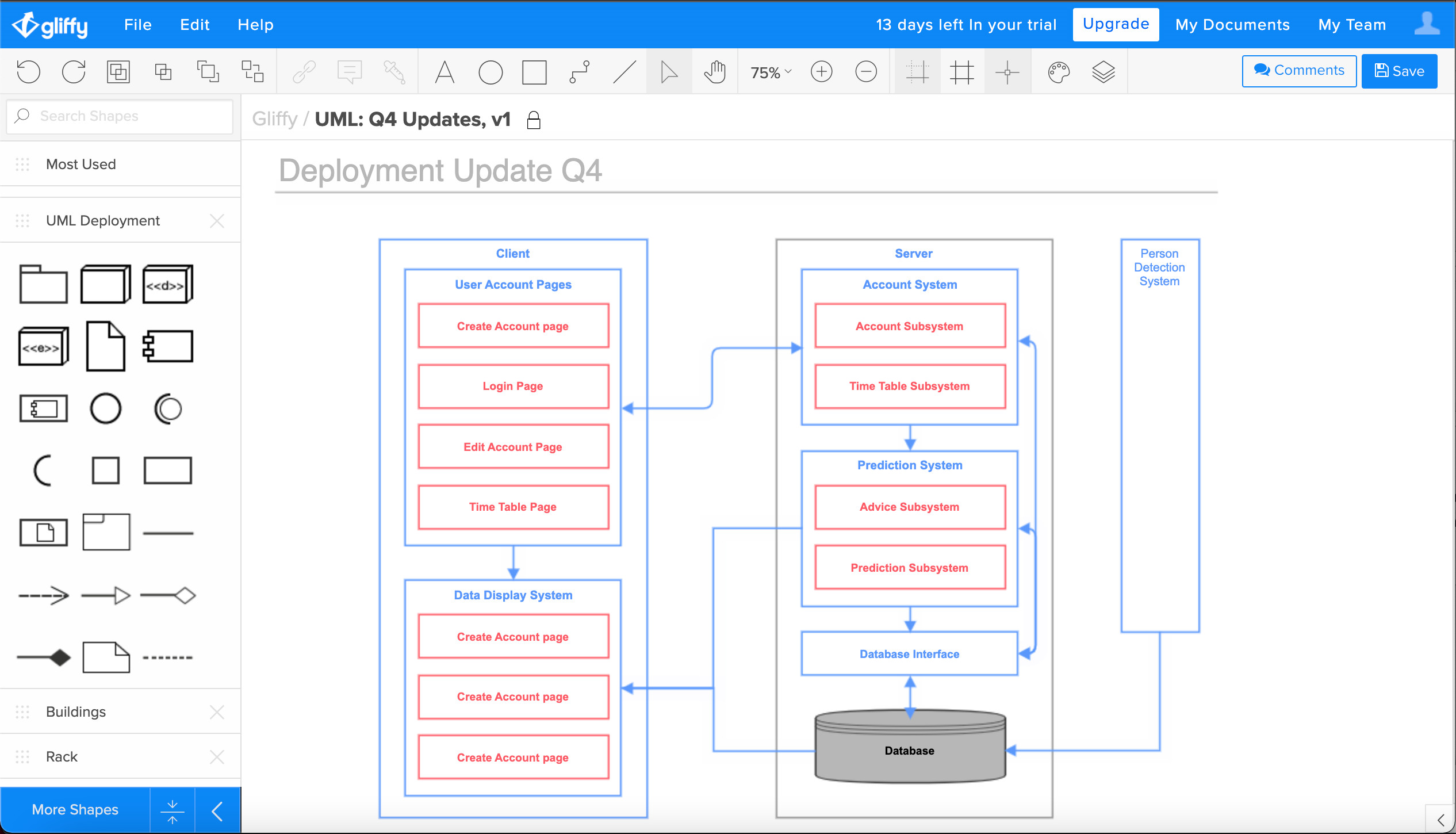Open the 75% zoom level dropdown

(771, 72)
